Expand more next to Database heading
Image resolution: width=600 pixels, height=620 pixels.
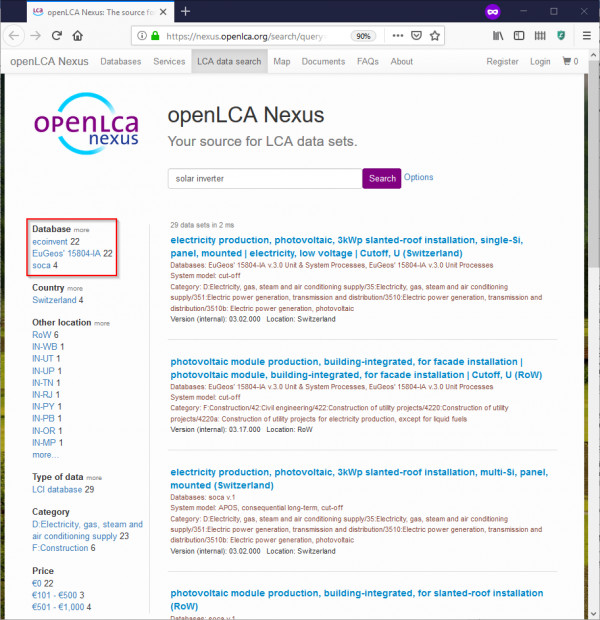coord(81,230)
